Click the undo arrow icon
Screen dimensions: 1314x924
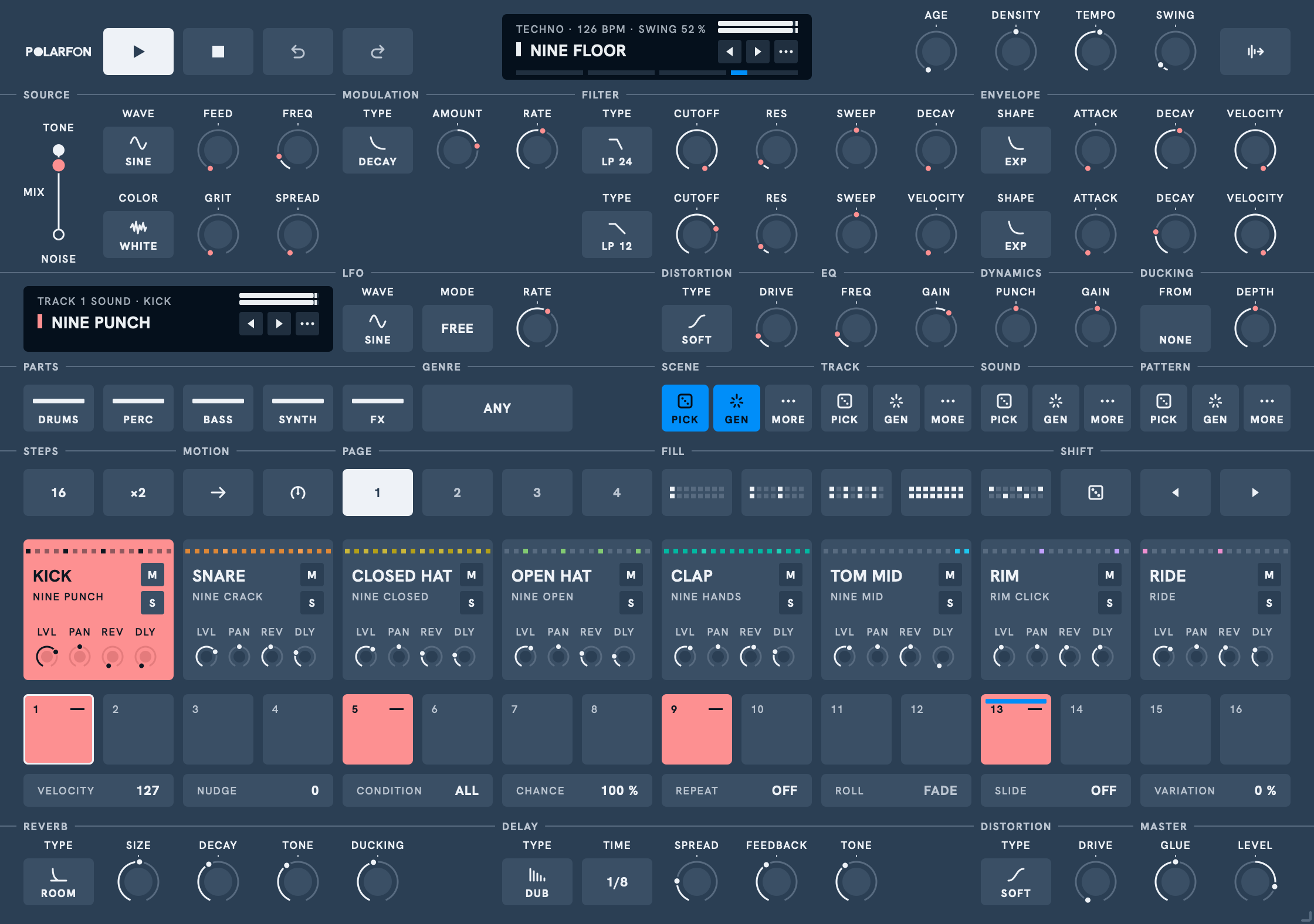(x=298, y=52)
